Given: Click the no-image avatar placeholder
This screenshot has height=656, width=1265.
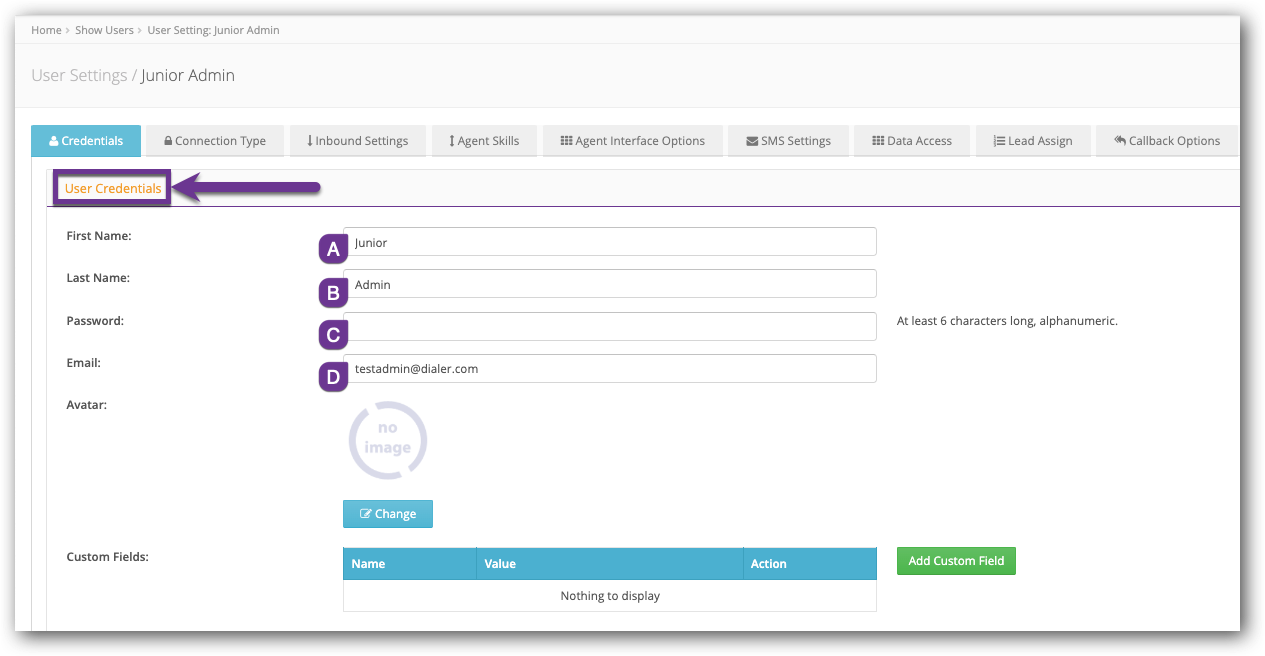Looking at the screenshot, I should tap(387, 440).
